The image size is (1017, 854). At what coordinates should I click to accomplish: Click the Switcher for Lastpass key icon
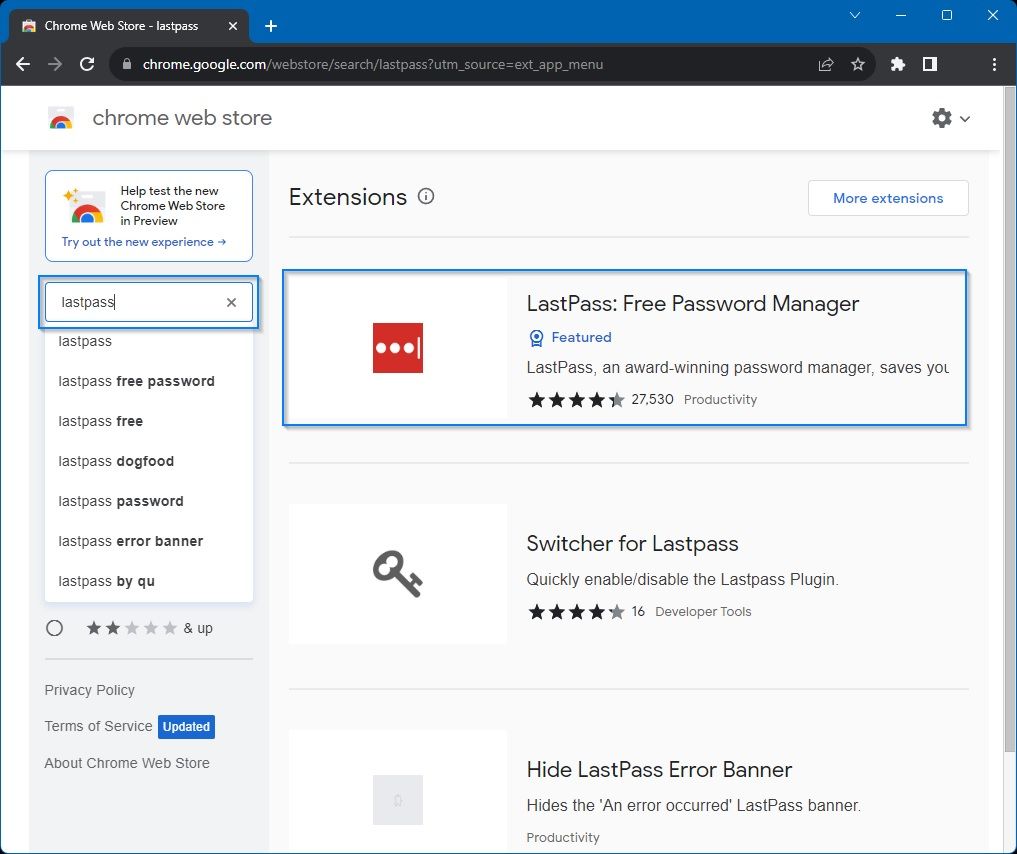397,573
